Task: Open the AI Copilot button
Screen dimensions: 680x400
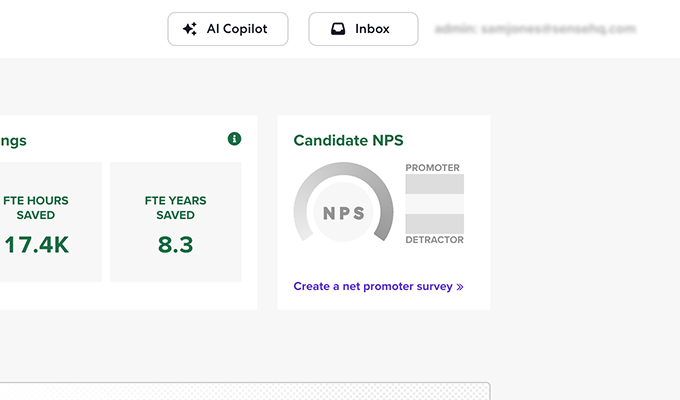Action: click(228, 29)
